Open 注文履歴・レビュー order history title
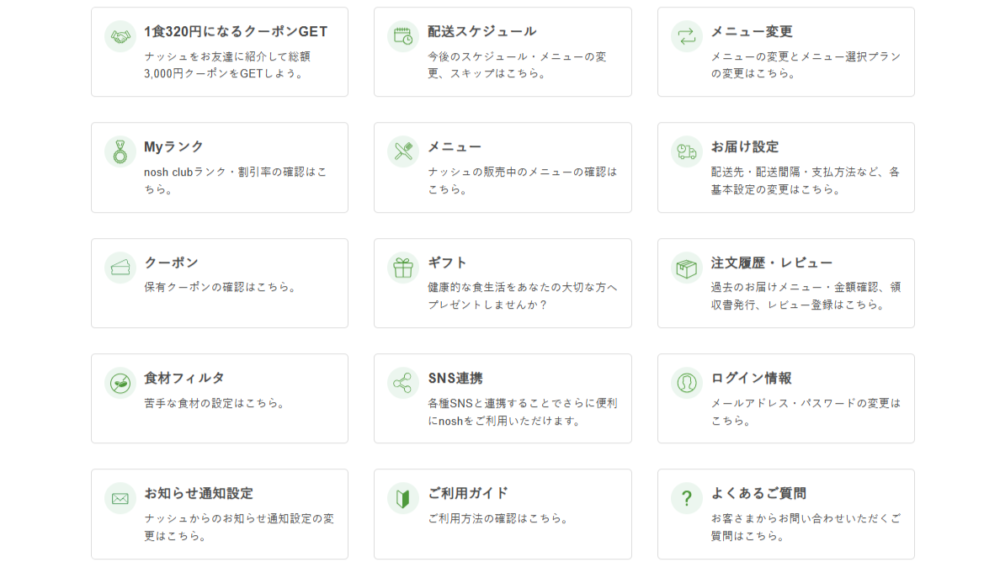This screenshot has width=1000, height=562. [771, 263]
